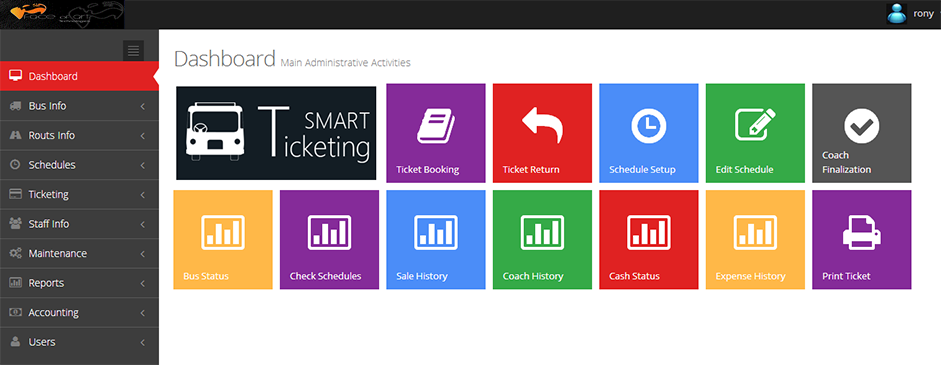Click the Smart Ticketing banner image
The image size is (941, 365).
(x=276, y=133)
